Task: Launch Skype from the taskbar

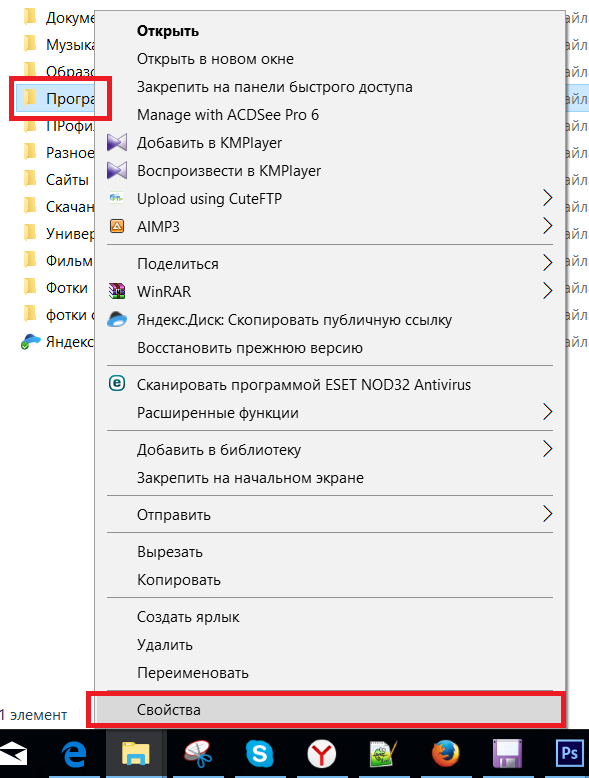Action: 260,754
